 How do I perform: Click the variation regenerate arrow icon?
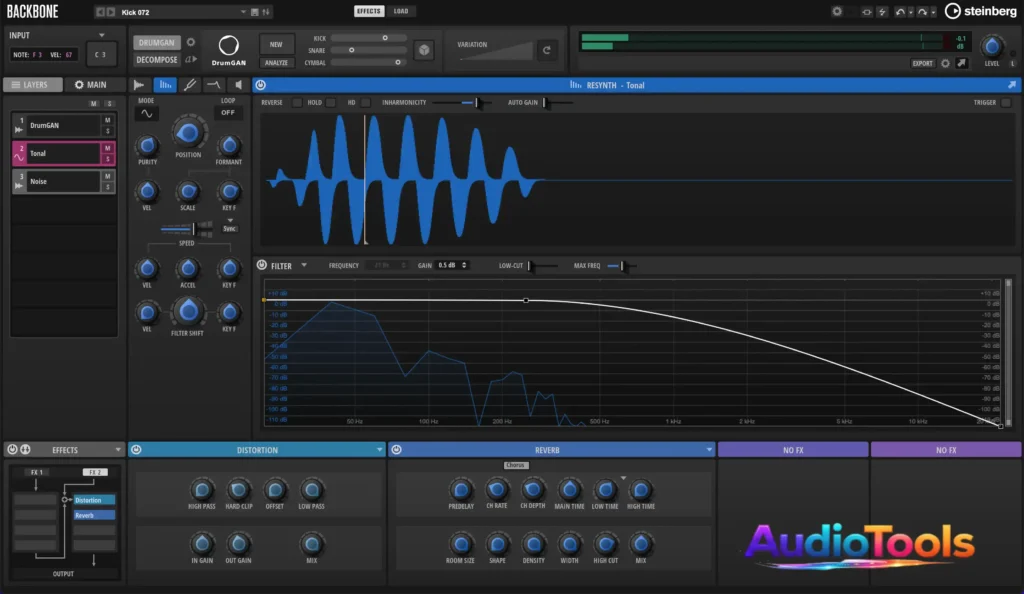click(547, 50)
